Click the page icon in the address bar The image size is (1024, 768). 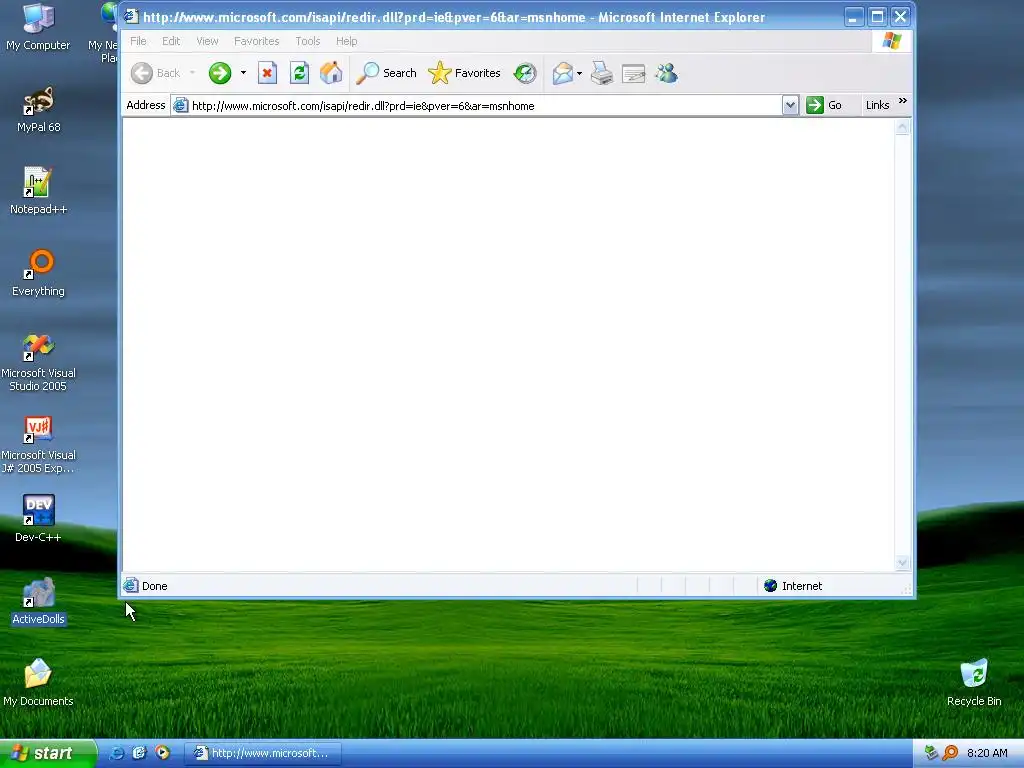[181, 105]
